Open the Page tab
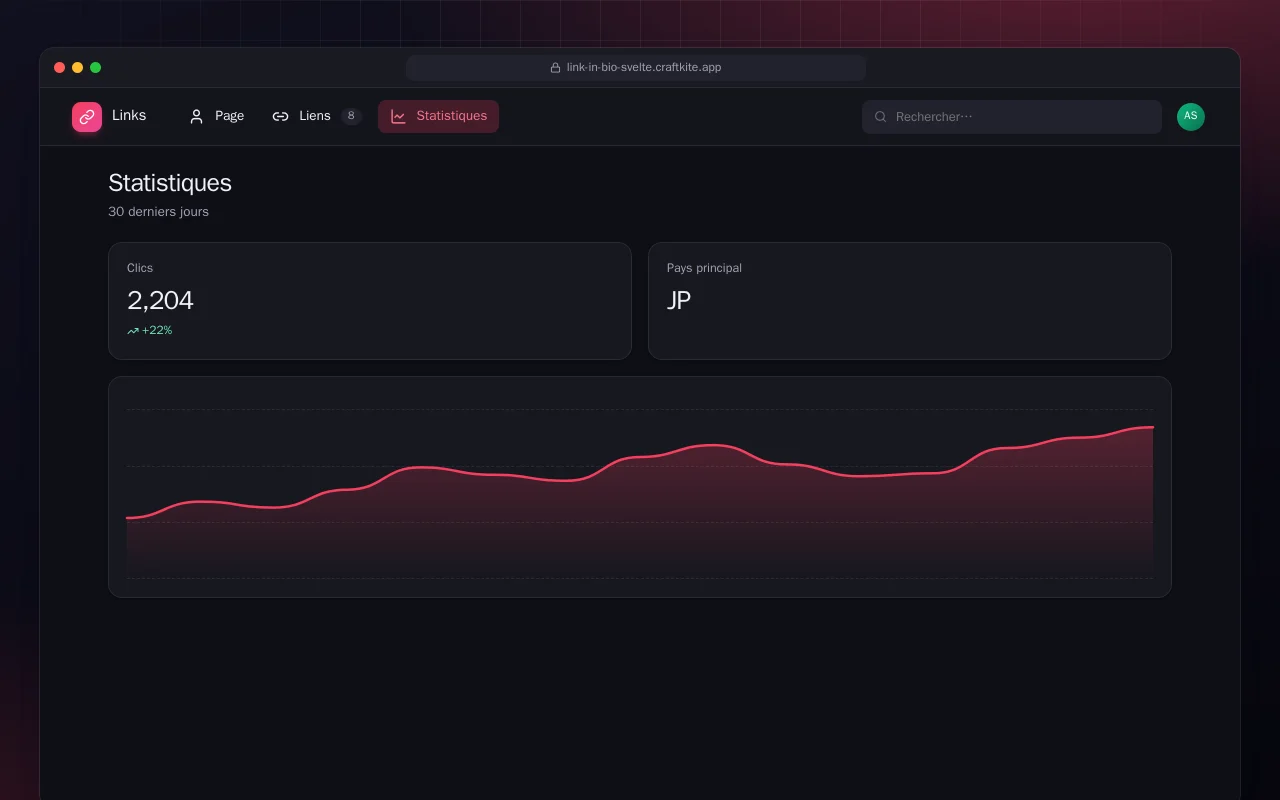This screenshot has height=800, width=1280. point(216,116)
